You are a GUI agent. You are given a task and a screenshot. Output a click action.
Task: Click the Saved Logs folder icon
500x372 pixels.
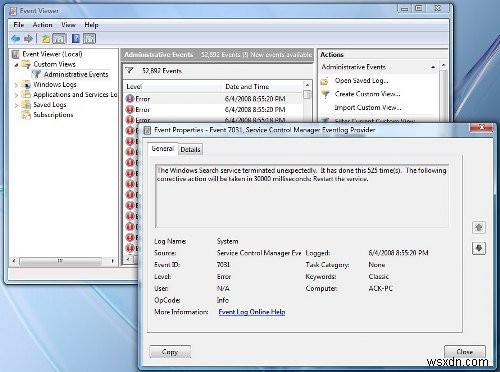pos(26,105)
